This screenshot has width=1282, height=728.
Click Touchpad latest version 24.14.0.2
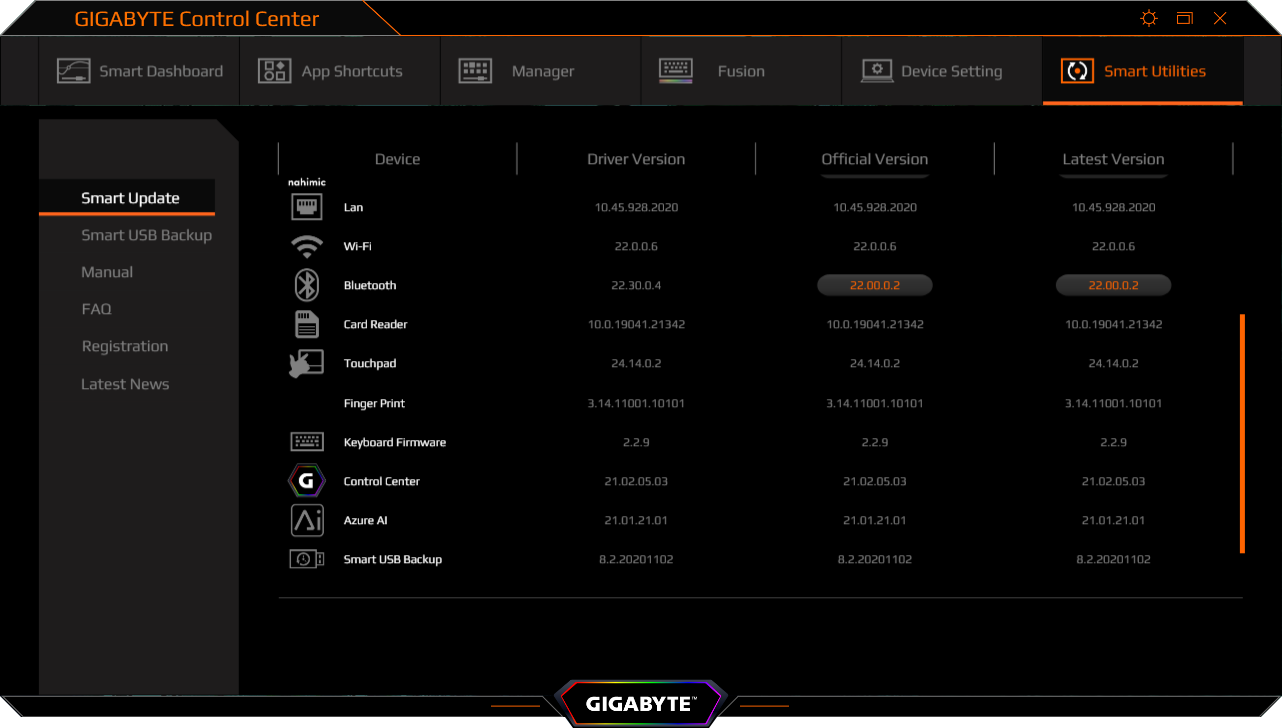[x=1113, y=363]
